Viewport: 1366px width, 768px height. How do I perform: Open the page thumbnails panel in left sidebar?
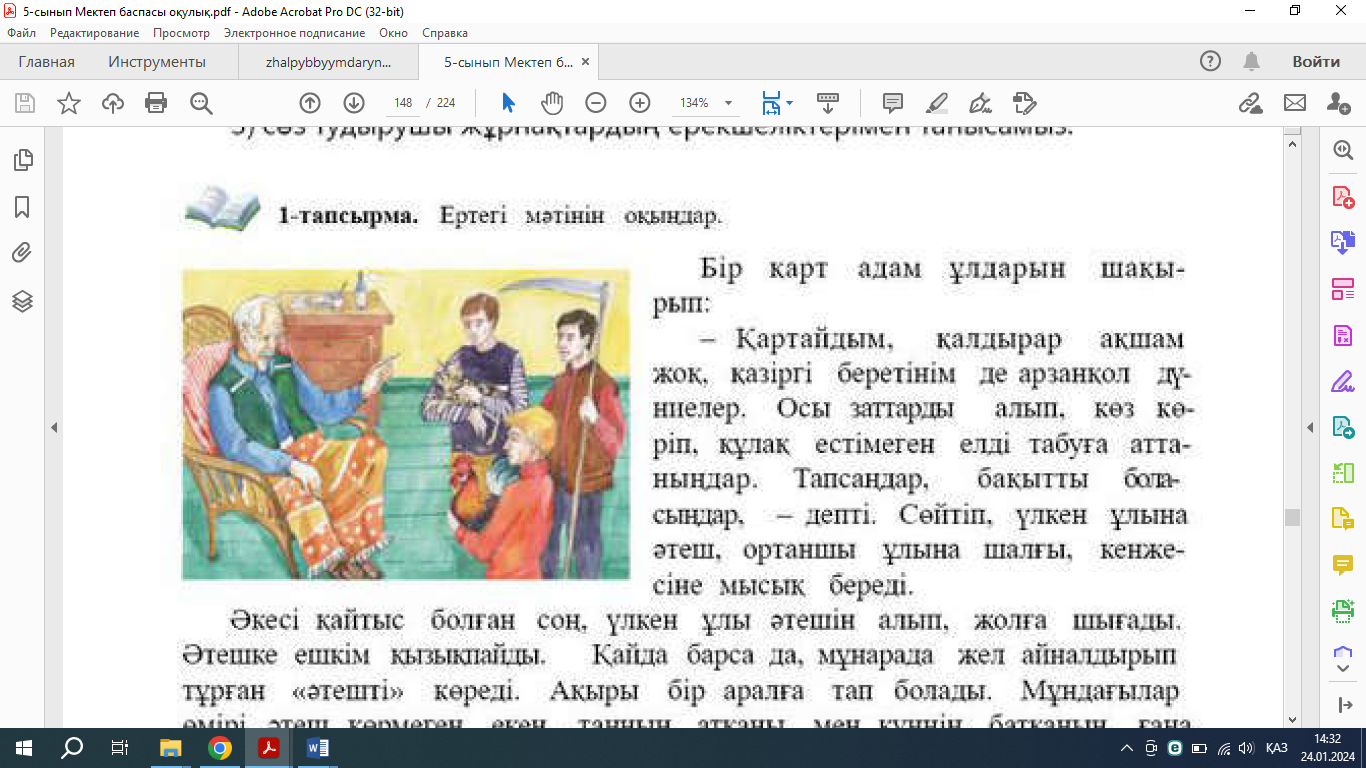pyautogui.click(x=22, y=159)
